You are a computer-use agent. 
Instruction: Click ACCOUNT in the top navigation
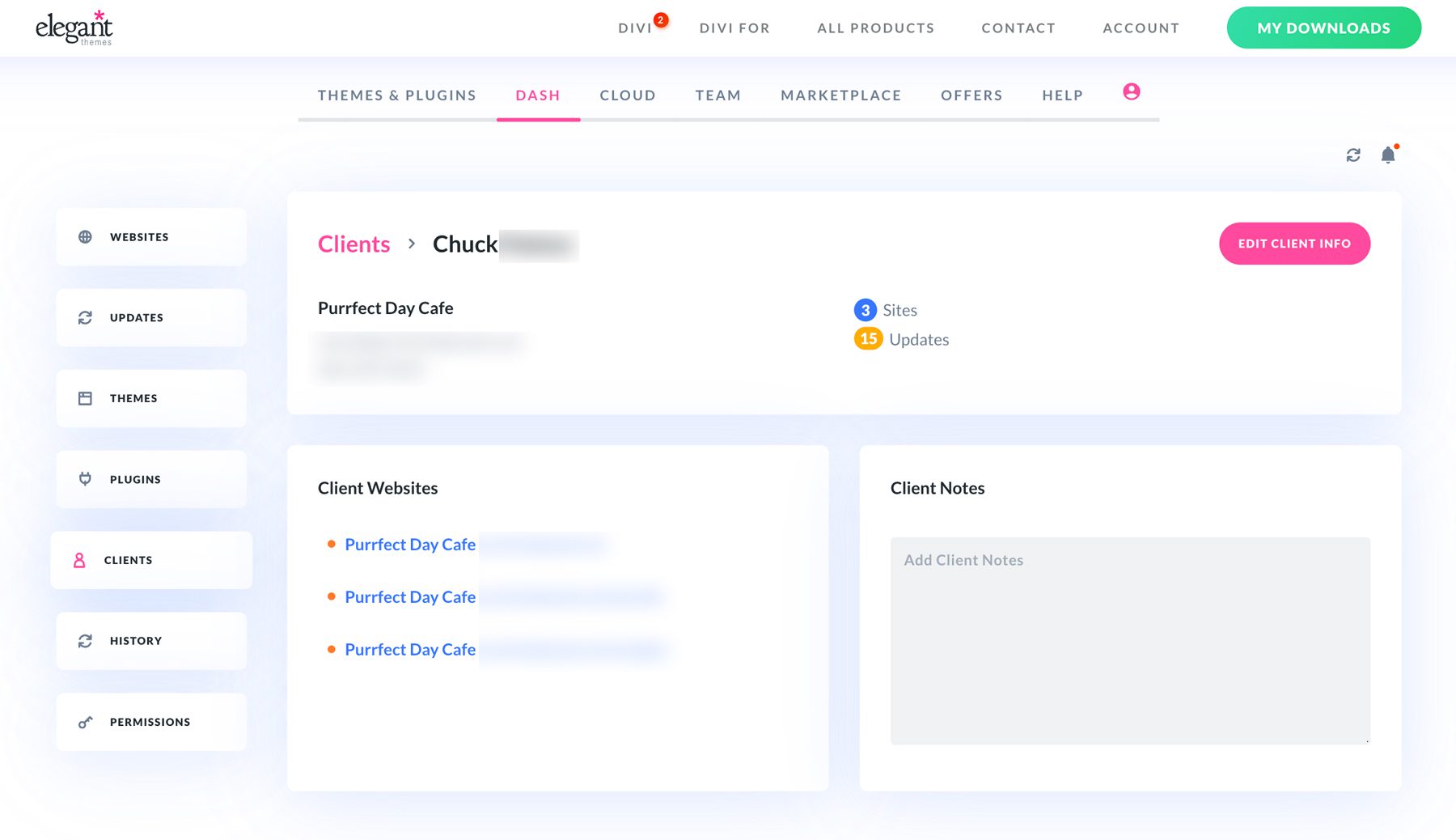[1141, 28]
